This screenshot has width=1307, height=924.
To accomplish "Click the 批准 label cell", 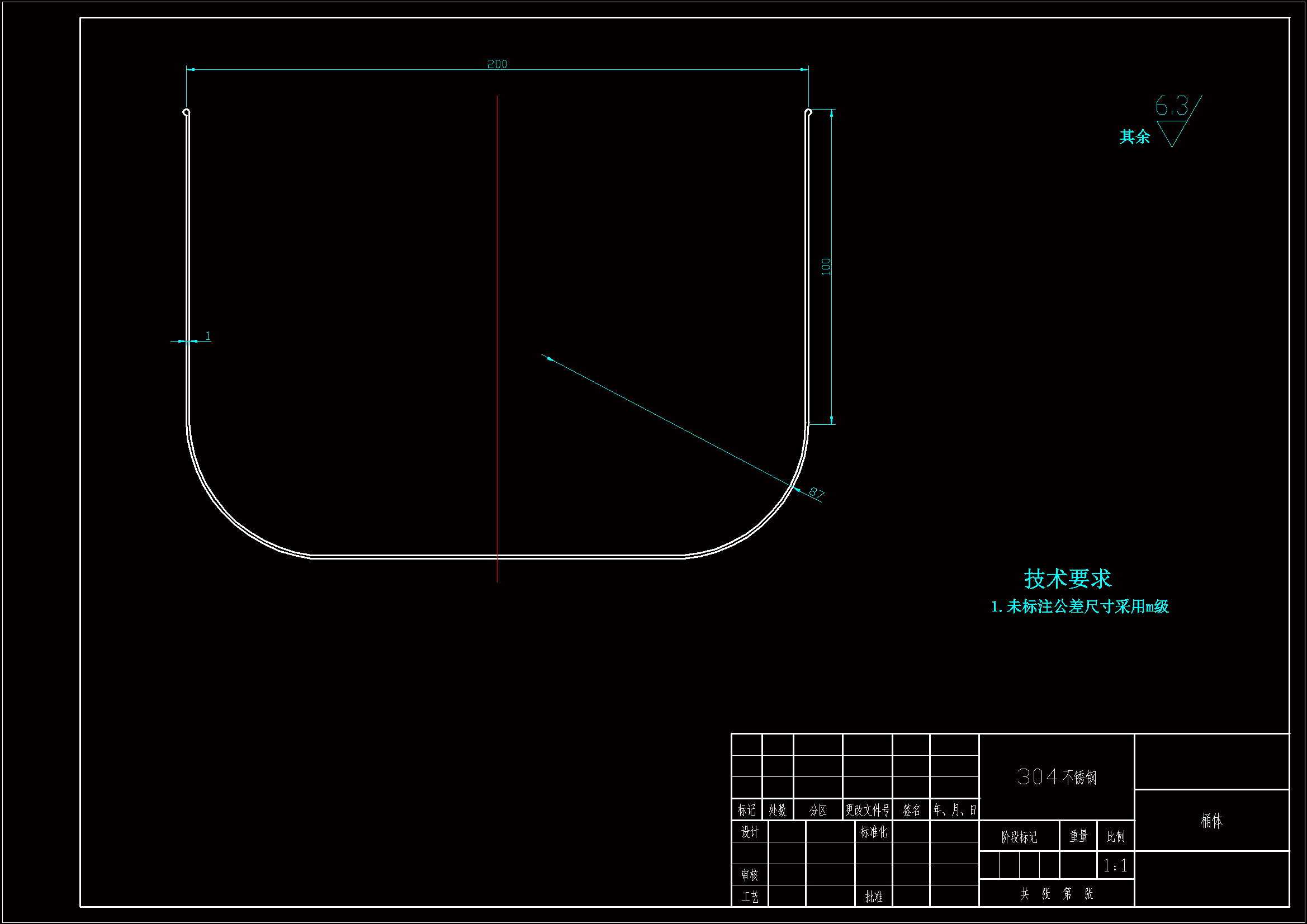I will (x=874, y=897).
